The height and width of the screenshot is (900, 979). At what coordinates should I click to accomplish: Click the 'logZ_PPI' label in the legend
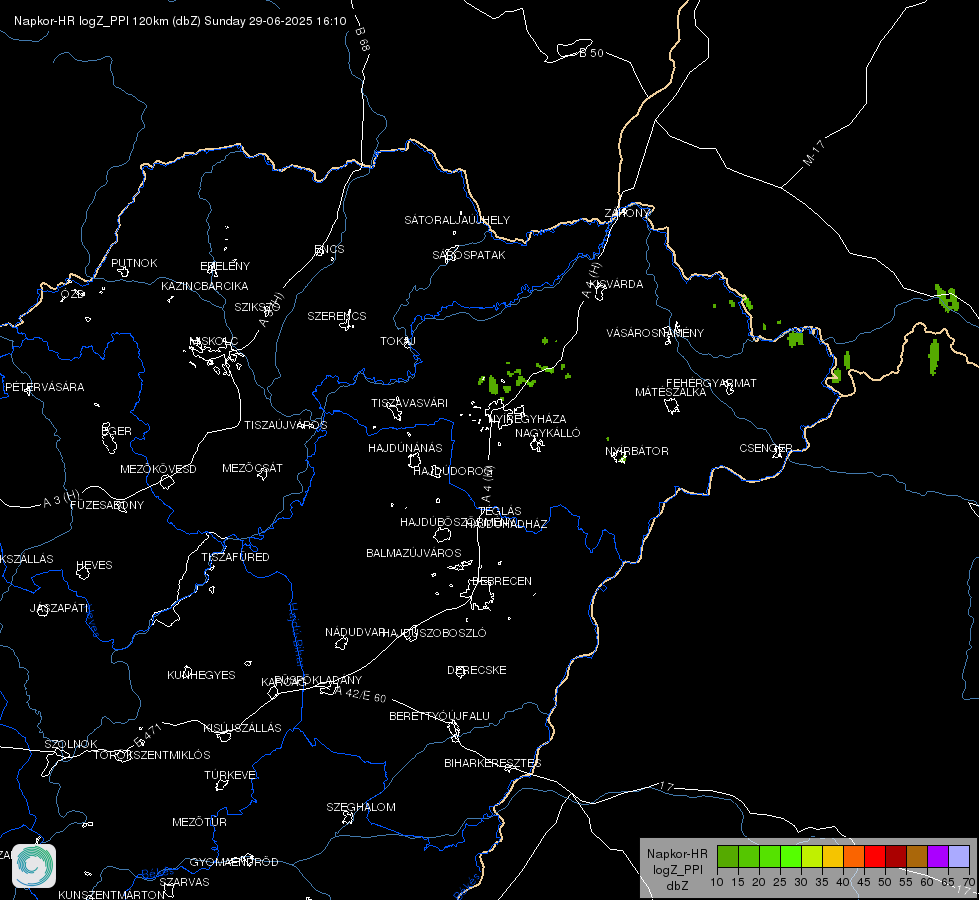[677, 869]
